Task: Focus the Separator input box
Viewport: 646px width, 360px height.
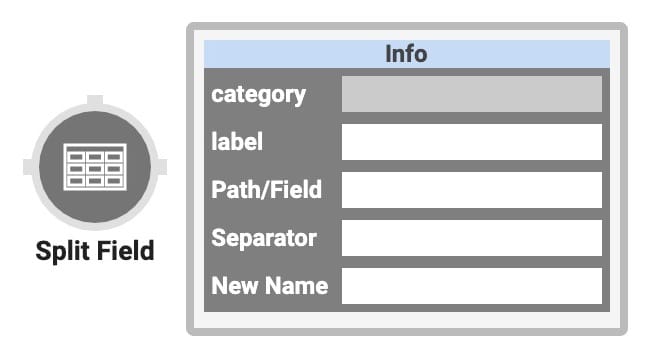Action: tap(472, 238)
